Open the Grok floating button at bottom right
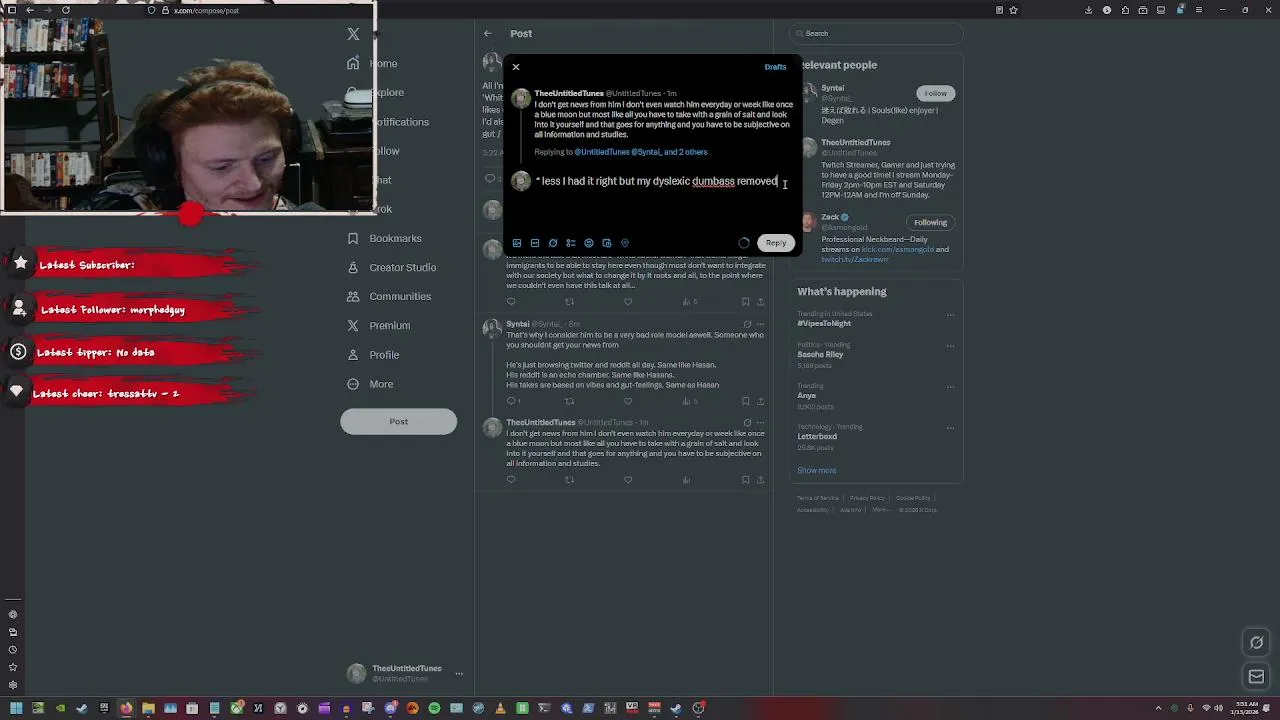Image resolution: width=1280 pixels, height=720 pixels. (x=1256, y=643)
